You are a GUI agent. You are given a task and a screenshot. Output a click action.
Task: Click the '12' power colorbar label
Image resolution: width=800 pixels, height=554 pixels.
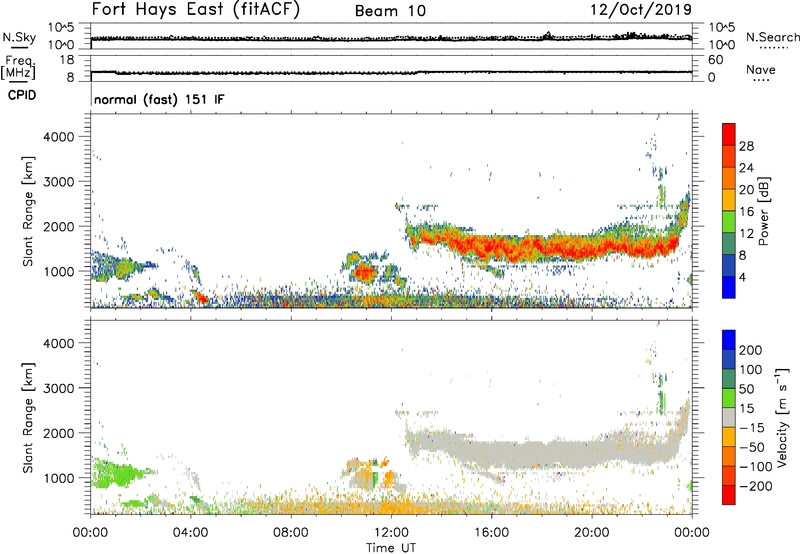(746, 234)
